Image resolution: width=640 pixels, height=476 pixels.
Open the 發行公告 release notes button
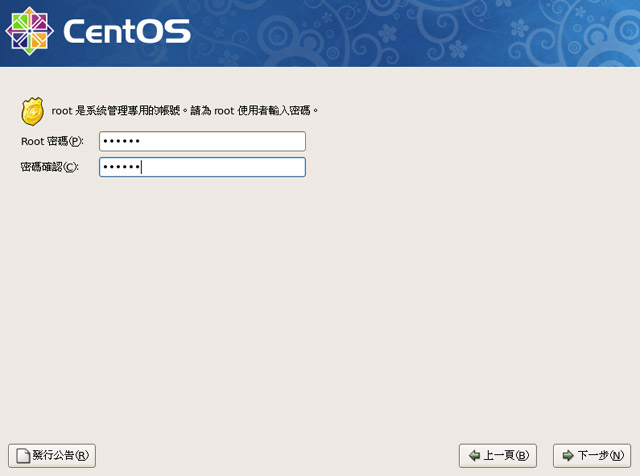52,456
